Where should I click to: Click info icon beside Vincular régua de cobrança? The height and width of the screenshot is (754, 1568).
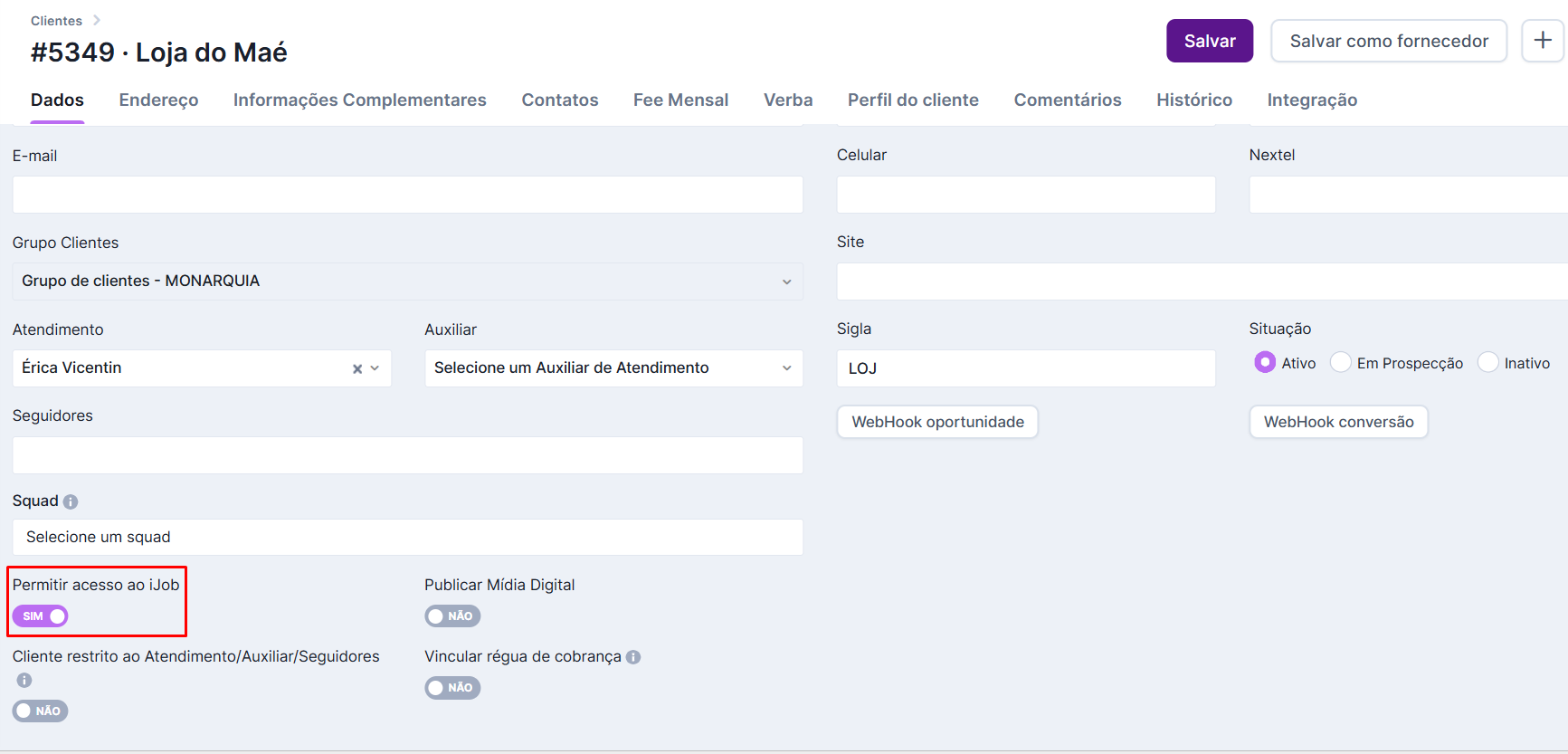[x=633, y=657]
